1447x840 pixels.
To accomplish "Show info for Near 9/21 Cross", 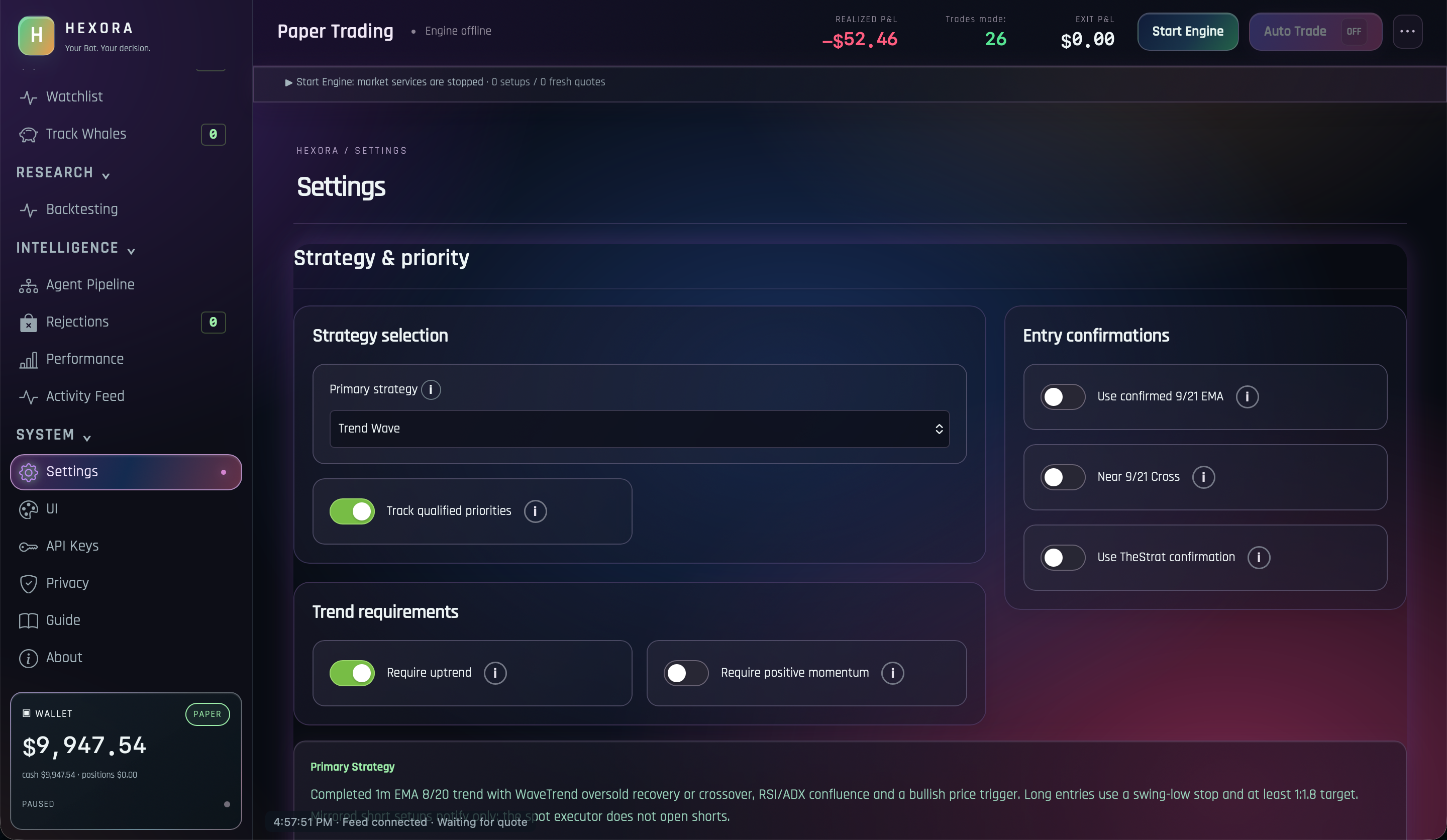I will (1203, 477).
